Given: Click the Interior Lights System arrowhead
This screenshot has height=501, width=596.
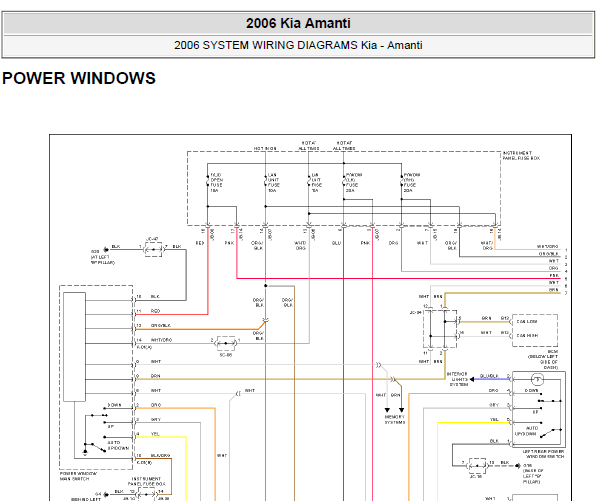Looking at the screenshot, I should tap(472, 379).
